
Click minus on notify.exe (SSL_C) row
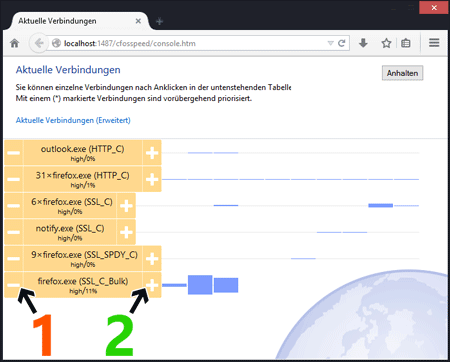tap(14, 232)
